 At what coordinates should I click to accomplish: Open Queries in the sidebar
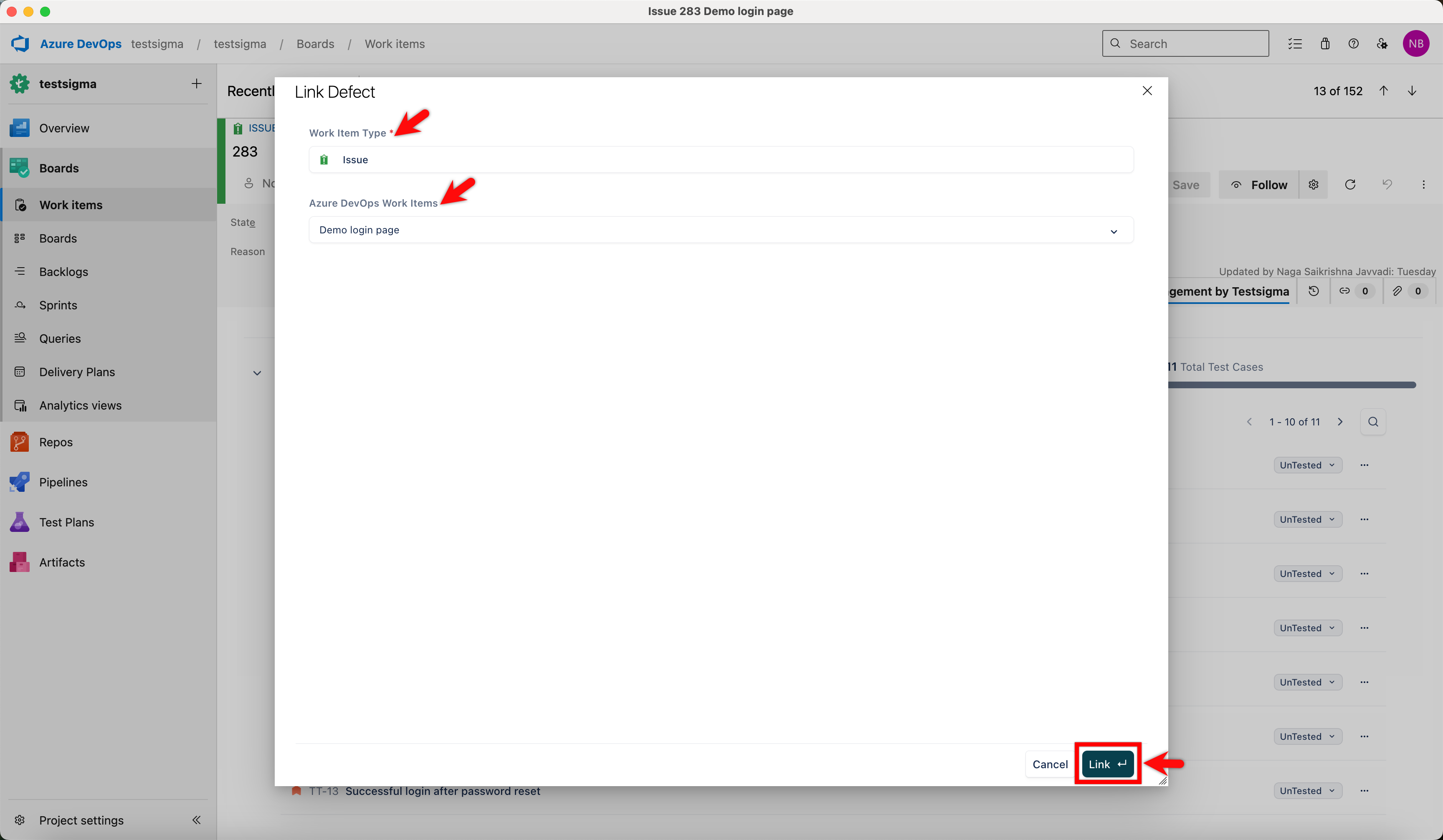pyautogui.click(x=108, y=339)
